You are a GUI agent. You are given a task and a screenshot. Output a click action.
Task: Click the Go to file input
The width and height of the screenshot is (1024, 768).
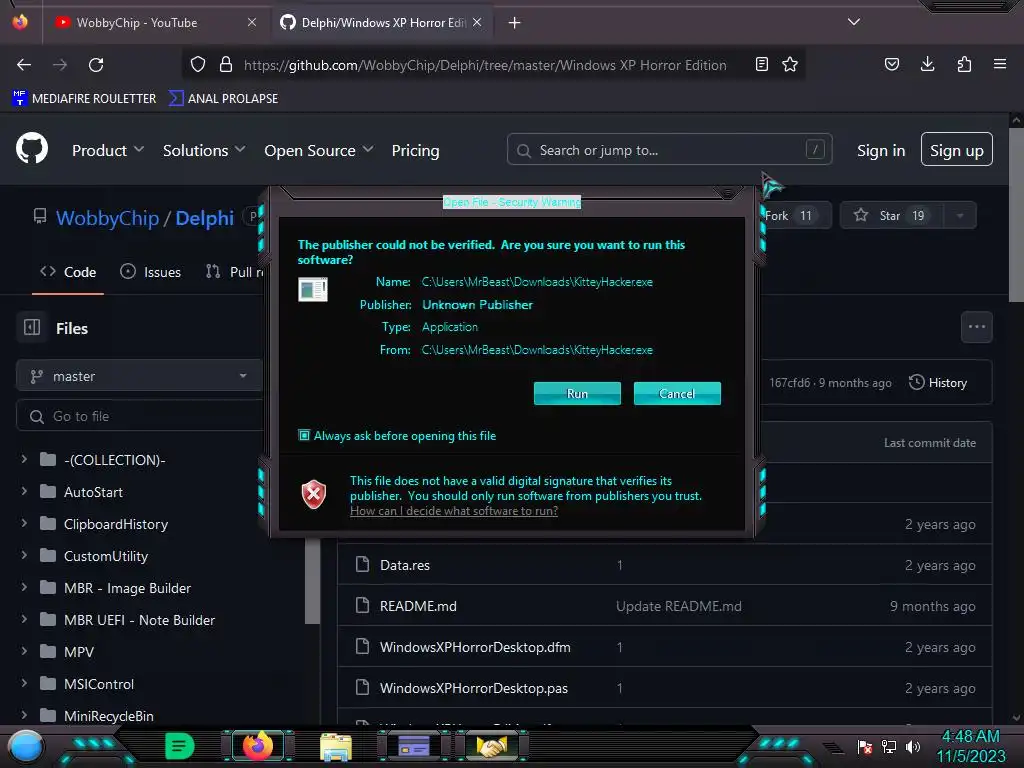pyautogui.click(x=139, y=416)
